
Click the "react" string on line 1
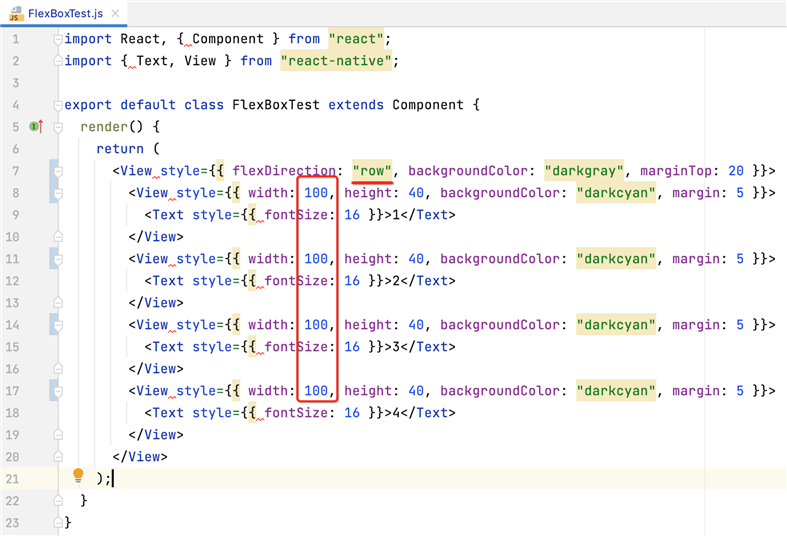coord(356,39)
